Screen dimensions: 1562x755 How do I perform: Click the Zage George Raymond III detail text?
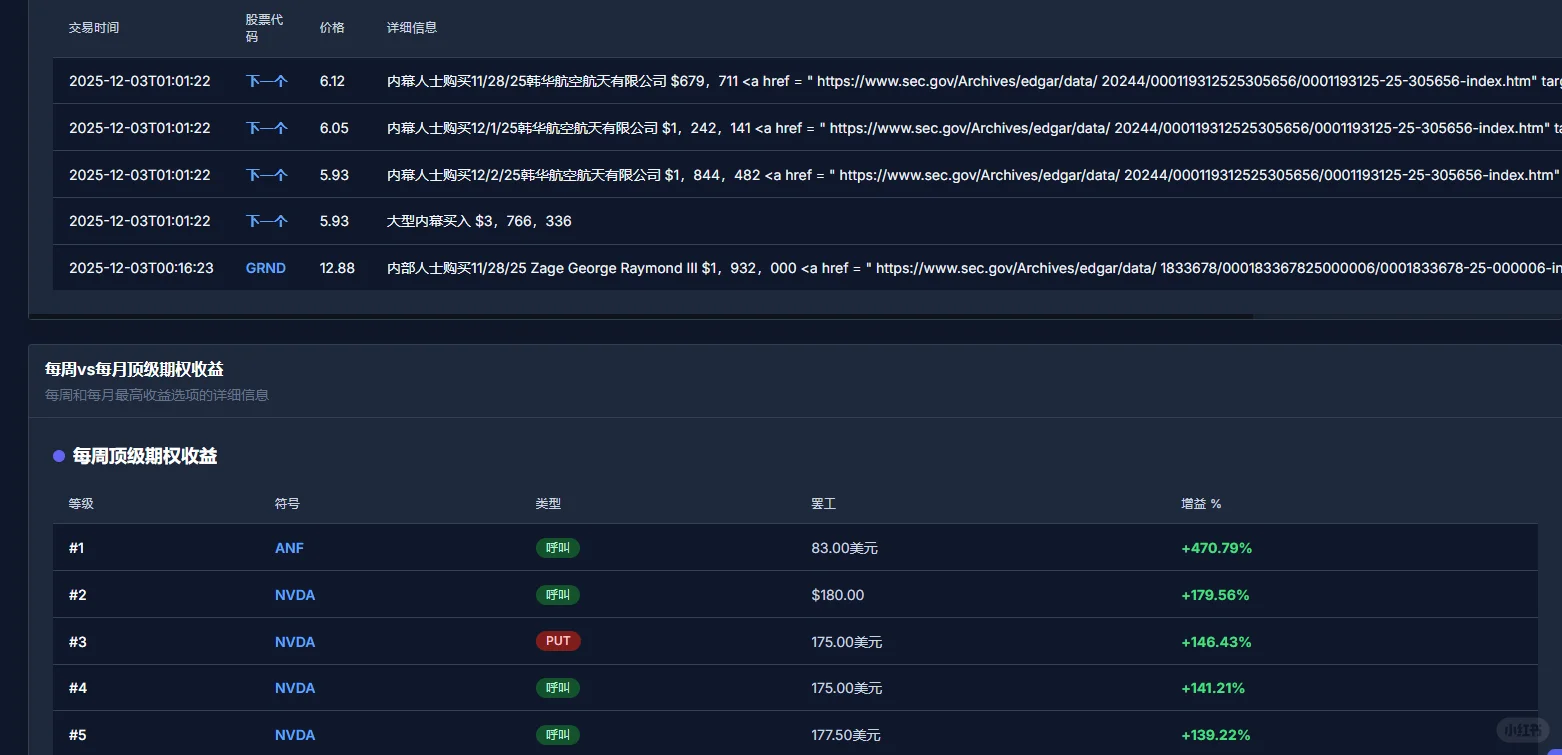coord(974,268)
